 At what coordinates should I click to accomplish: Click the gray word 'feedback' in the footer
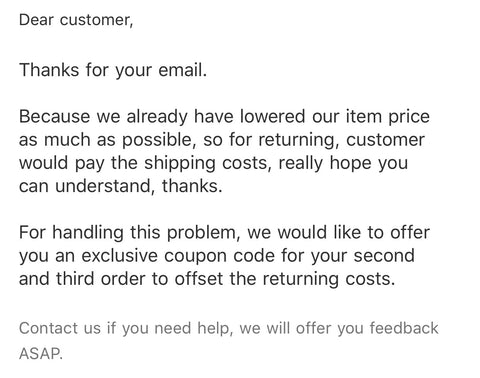(x=404, y=328)
